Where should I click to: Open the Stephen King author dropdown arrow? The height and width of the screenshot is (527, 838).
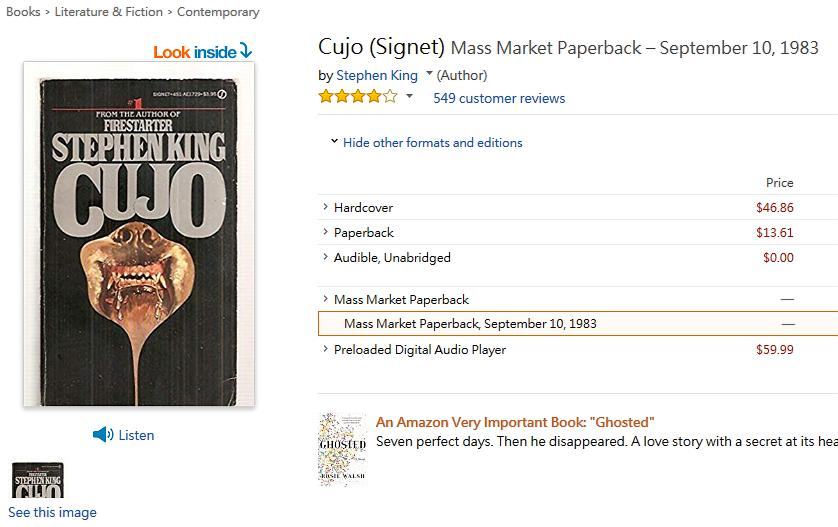pyautogui.click(x=429, y=74)
